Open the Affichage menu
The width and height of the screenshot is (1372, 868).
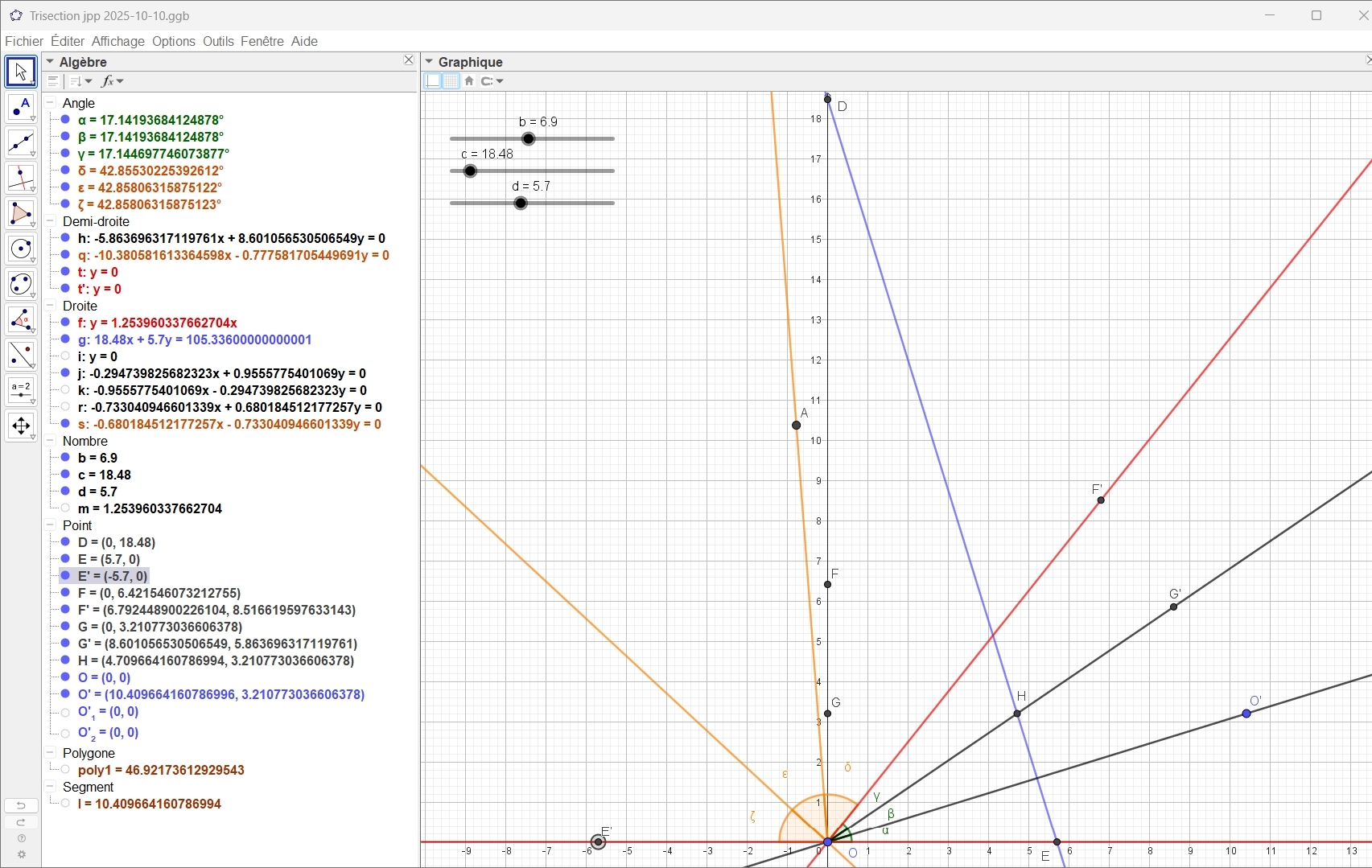[117, 41]
